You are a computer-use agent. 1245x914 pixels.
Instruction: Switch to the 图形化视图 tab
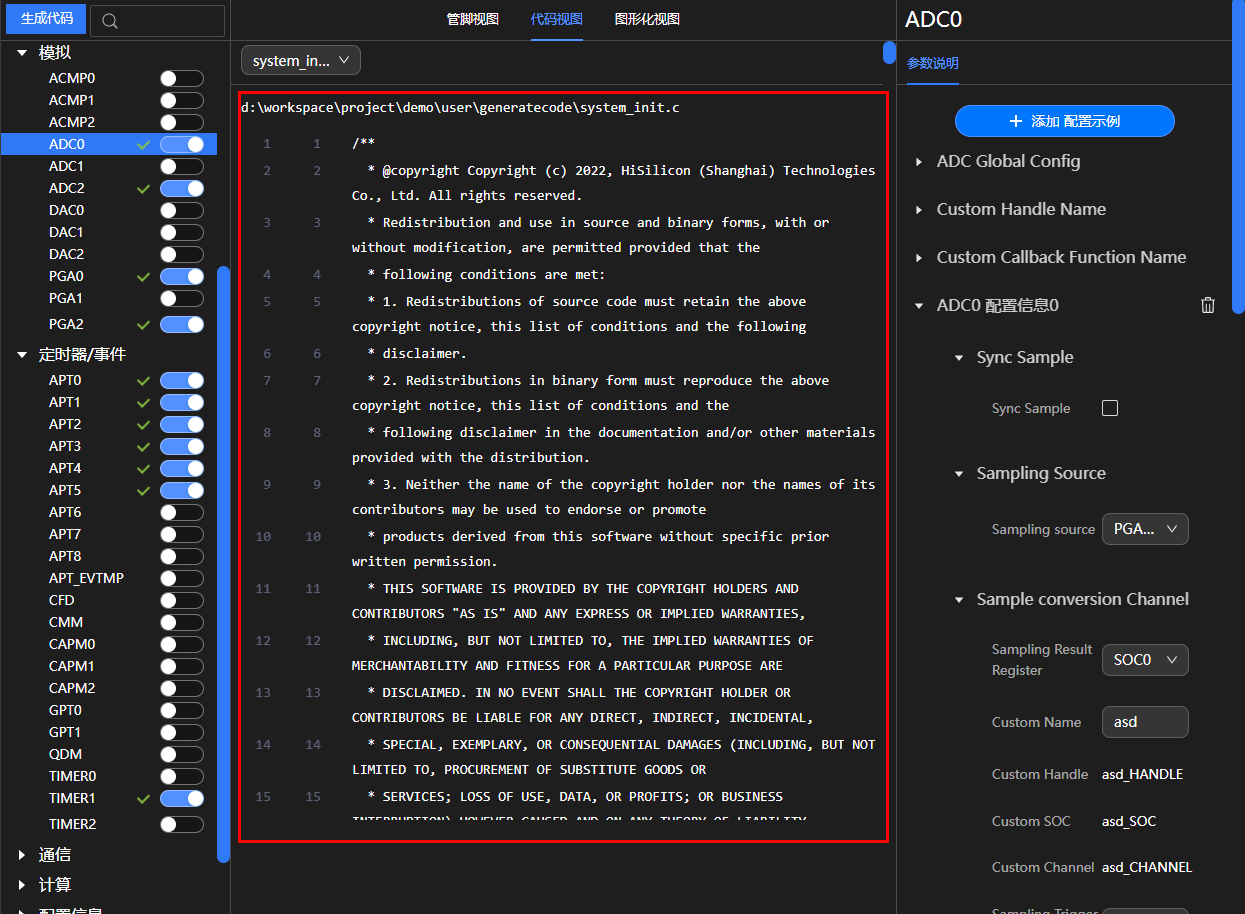[x=646, y=19]
